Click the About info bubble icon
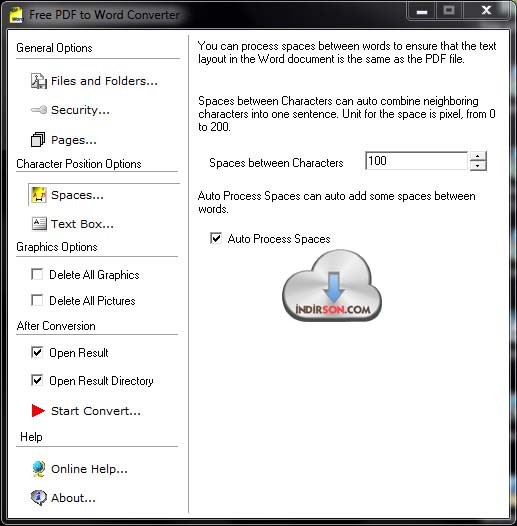 (39, 497)
